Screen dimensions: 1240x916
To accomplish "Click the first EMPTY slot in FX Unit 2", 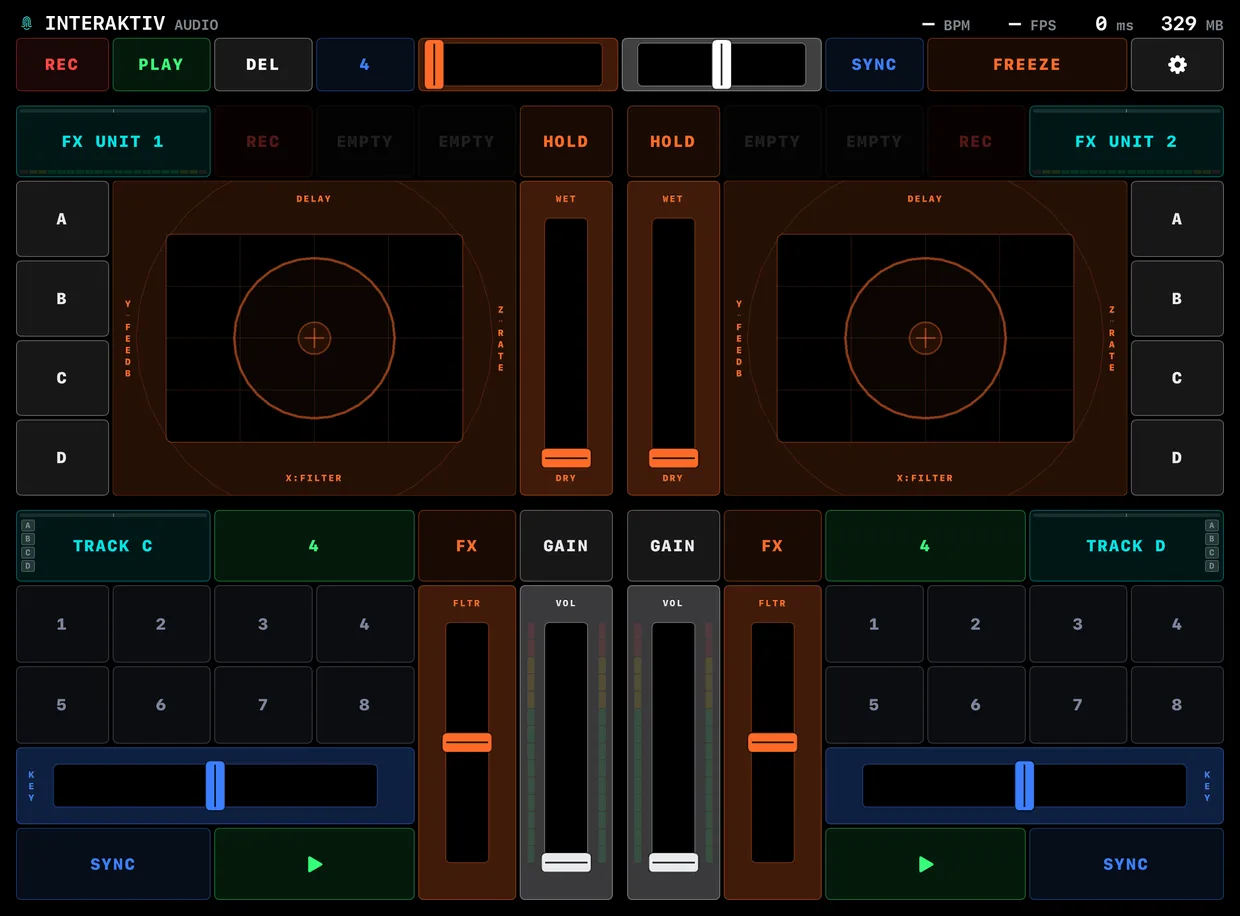I will (x=772, y=142).
